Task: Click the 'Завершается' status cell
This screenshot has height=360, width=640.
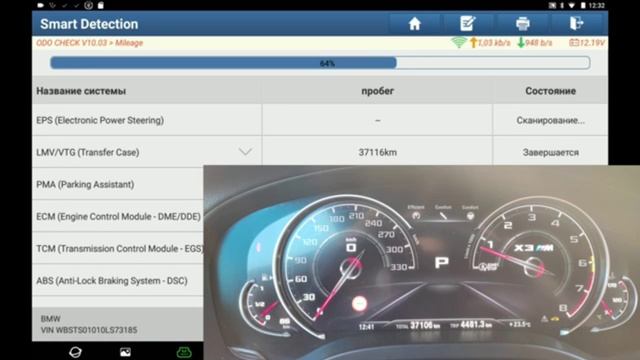Action: point(550,152)
